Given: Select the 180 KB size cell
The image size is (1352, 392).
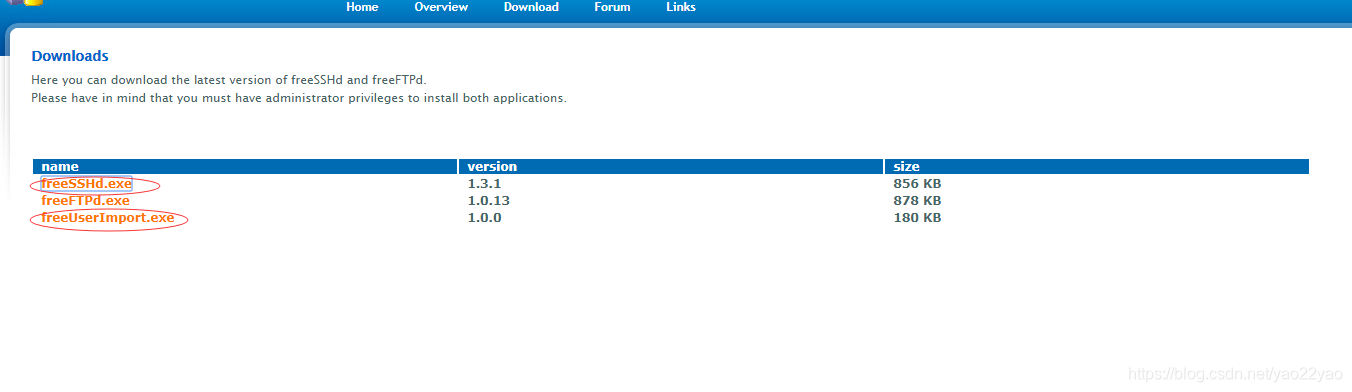Looking at the screenshot, I should tap(917, 217).
